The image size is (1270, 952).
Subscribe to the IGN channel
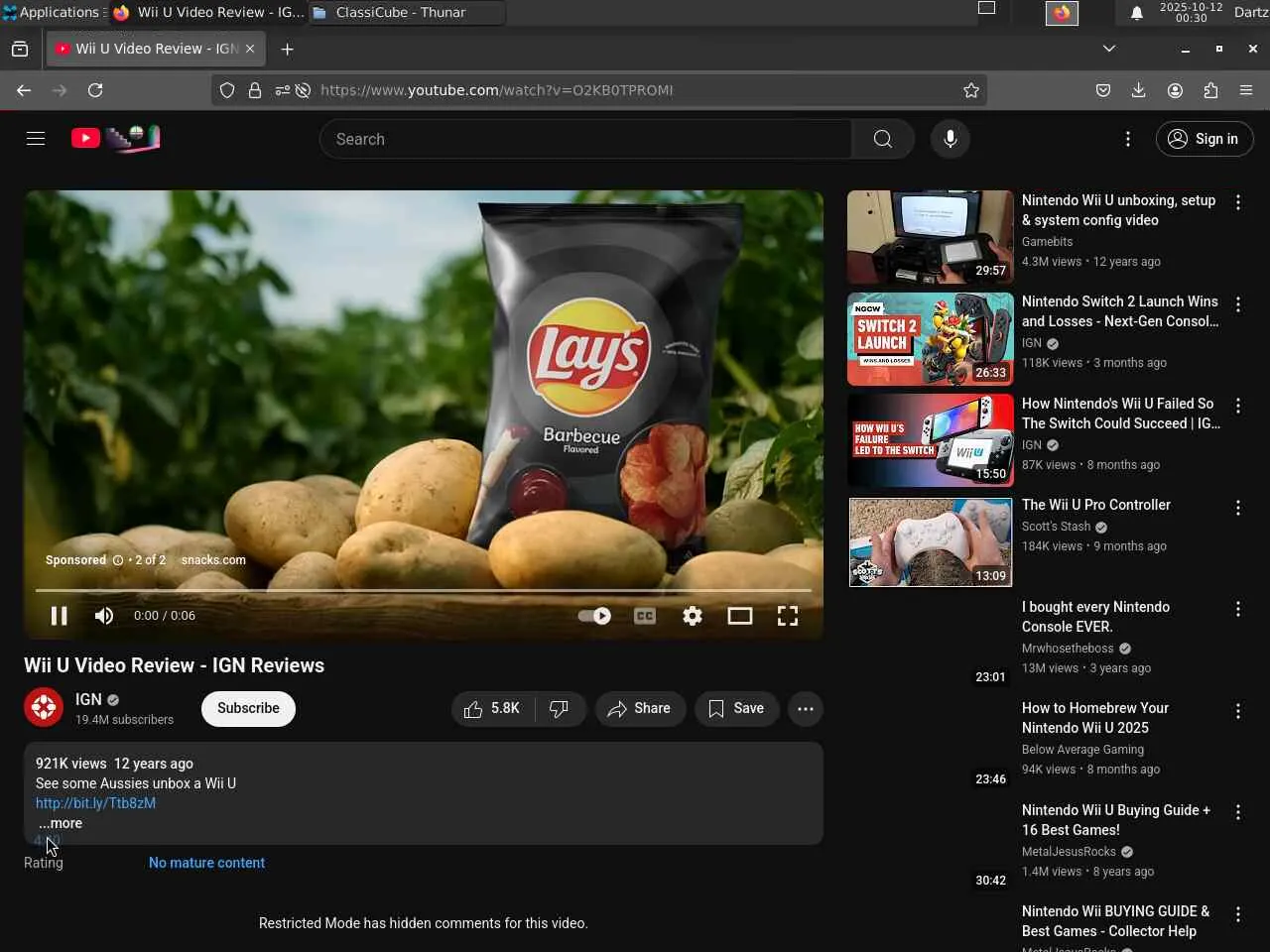pyautogui.click(x=248, y=708)
